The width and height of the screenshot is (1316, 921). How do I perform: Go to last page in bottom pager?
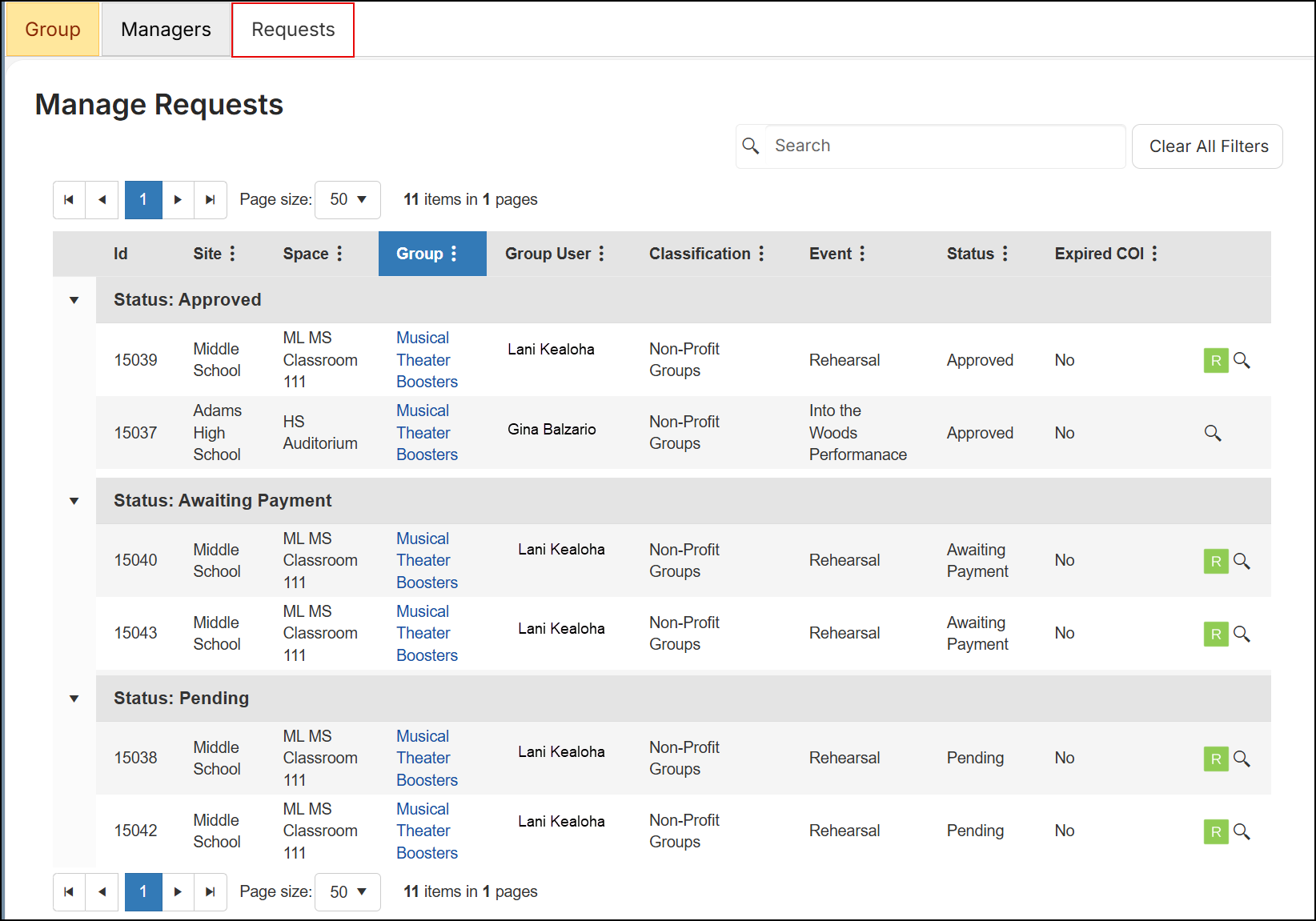[211, 892]
